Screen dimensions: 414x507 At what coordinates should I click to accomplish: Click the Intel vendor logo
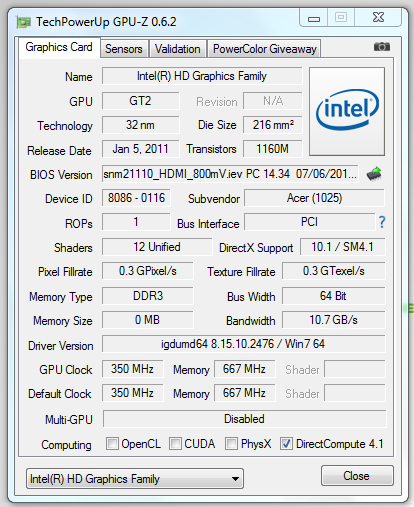(x=347, y=111)
